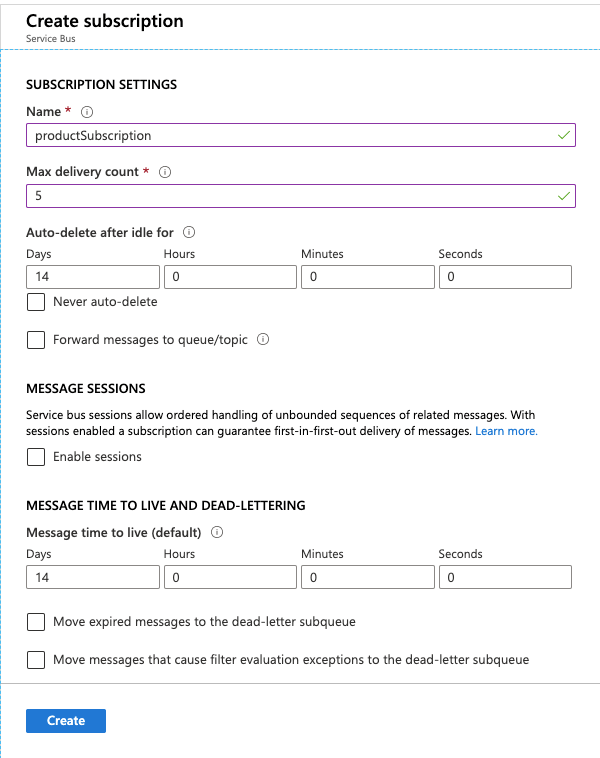Check Move expired messages to dead-letter subqueue
Image resolution: width=600 pixels, height=758 pixels.
click(x=36, y=622)
